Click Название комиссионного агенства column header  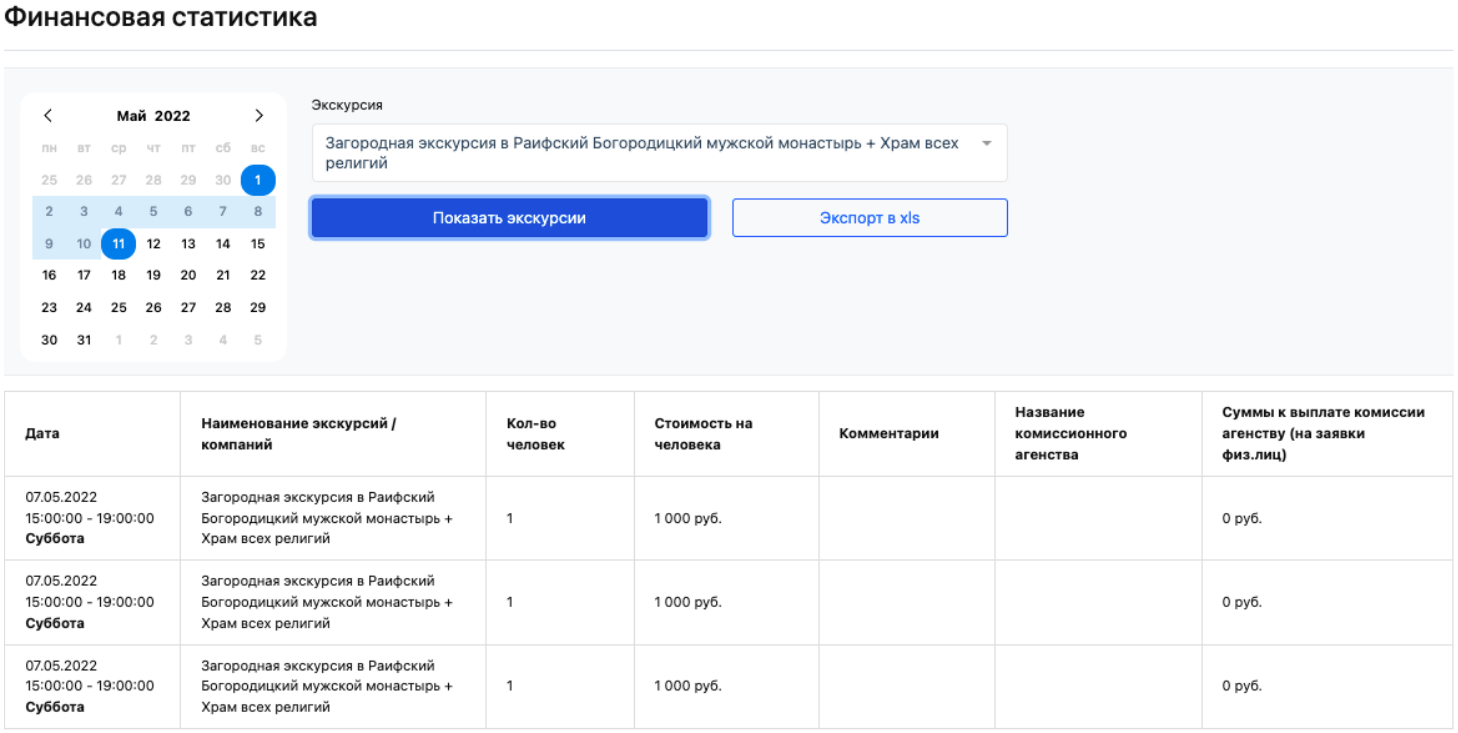pos(1071,434)
